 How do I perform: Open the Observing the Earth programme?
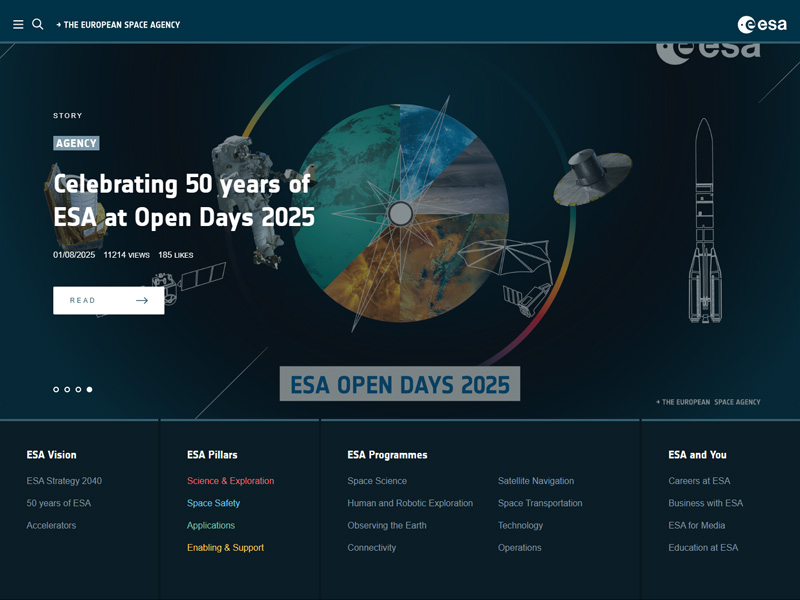(x=387, y=525)
